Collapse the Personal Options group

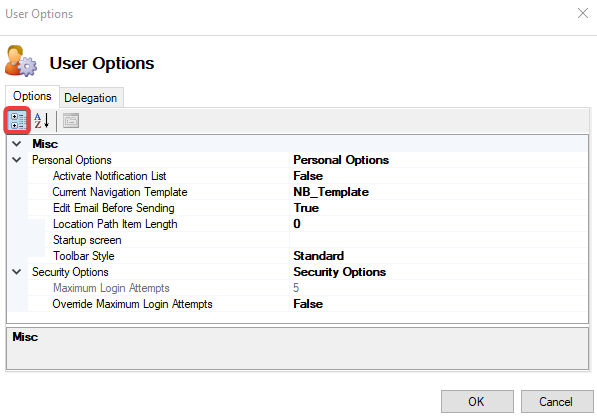(16, 160)
